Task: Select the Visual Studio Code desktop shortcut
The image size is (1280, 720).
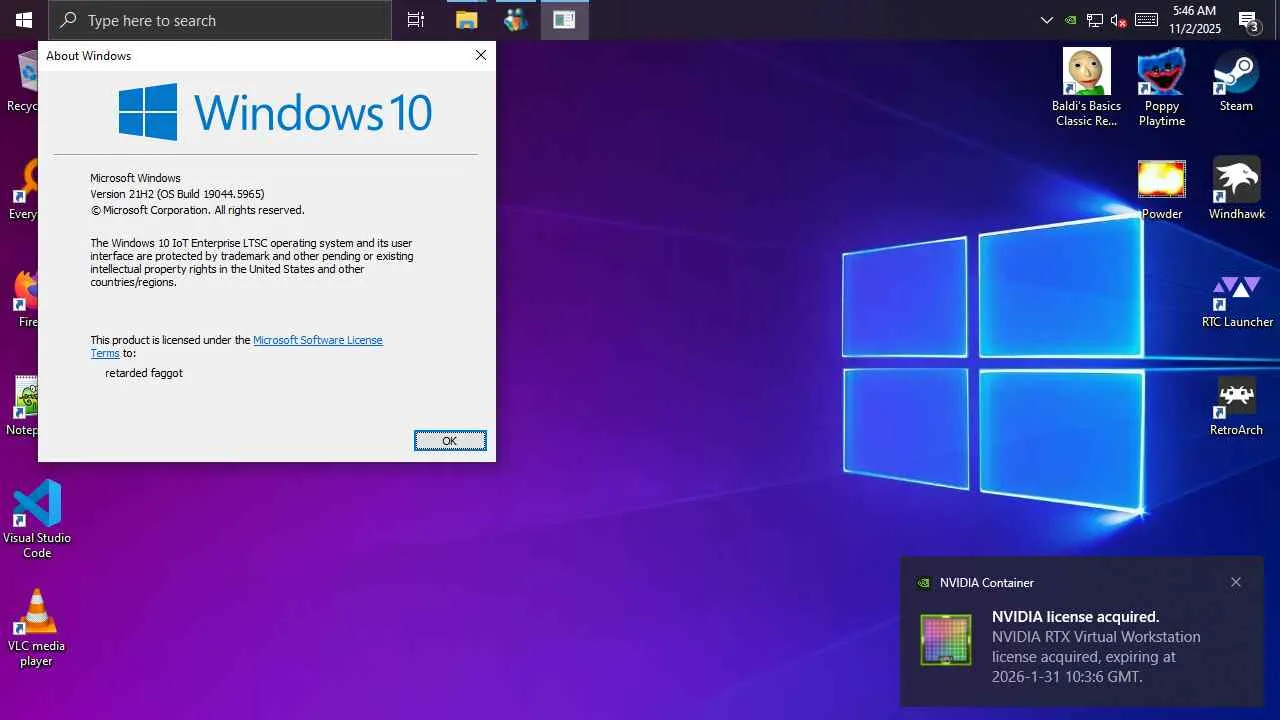Action: 37,520
